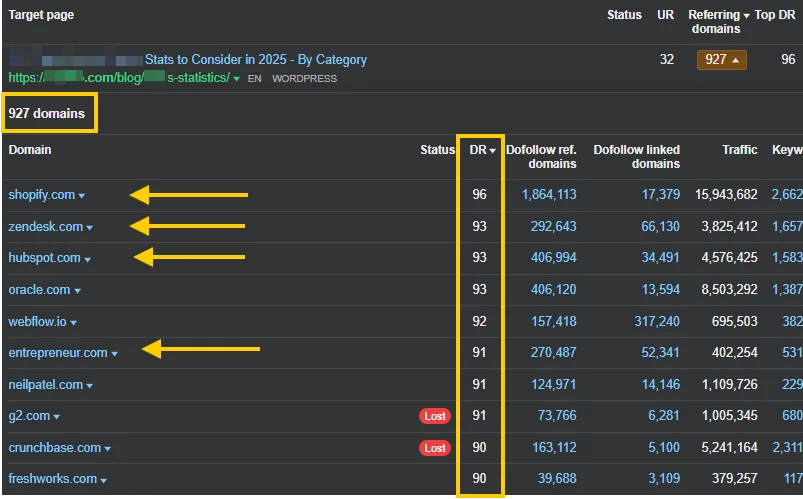Viewport: 803px width, 499px height.
Task: Expand dropdown arrow beside freshworks.com
Action: (x=103, y=481)
